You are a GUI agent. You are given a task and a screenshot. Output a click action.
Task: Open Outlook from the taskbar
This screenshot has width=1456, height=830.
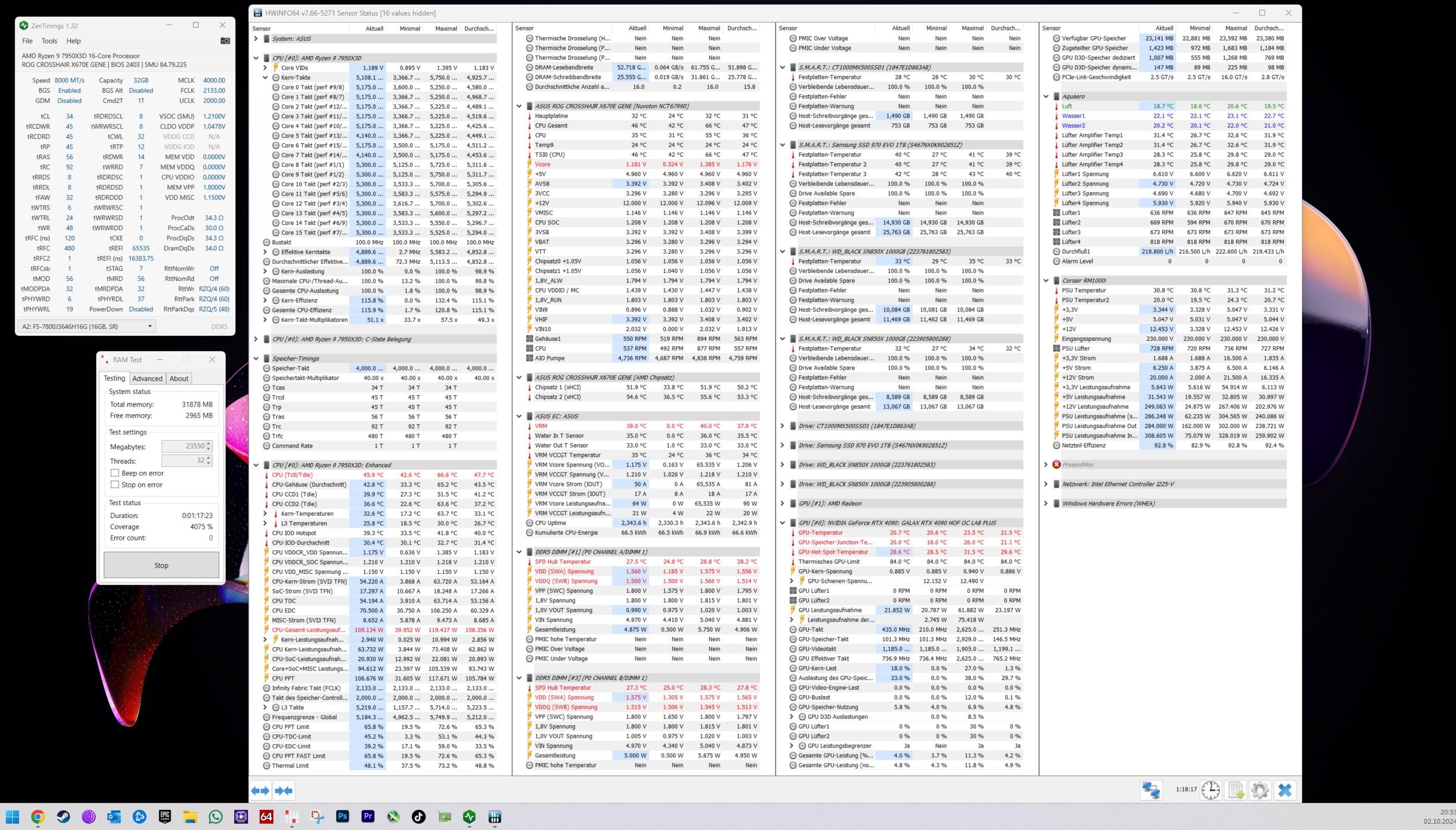(x=114, y=817)
